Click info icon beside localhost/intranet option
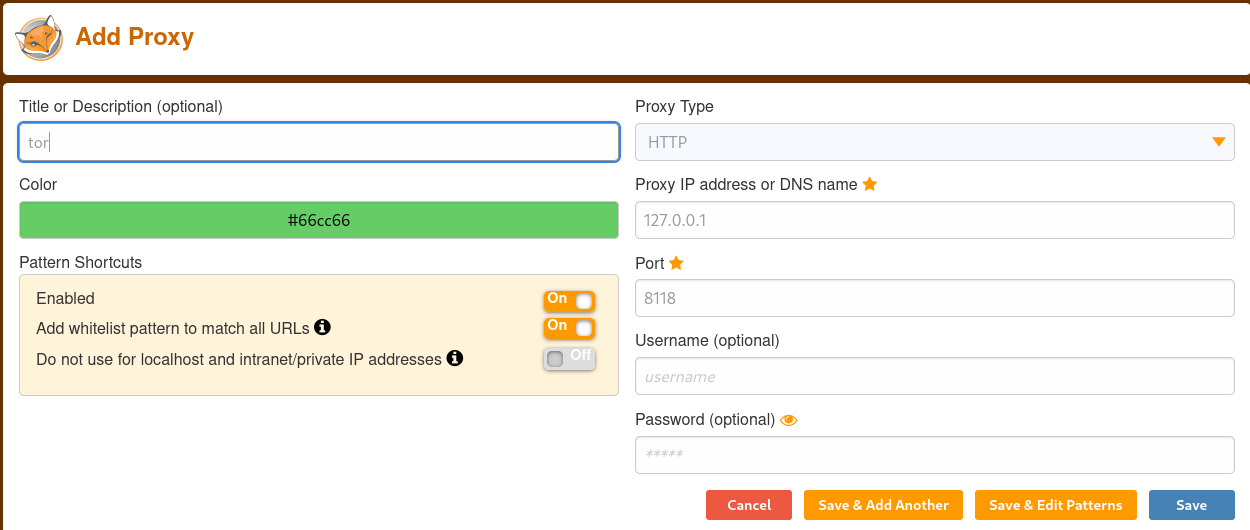 point(454,358)
